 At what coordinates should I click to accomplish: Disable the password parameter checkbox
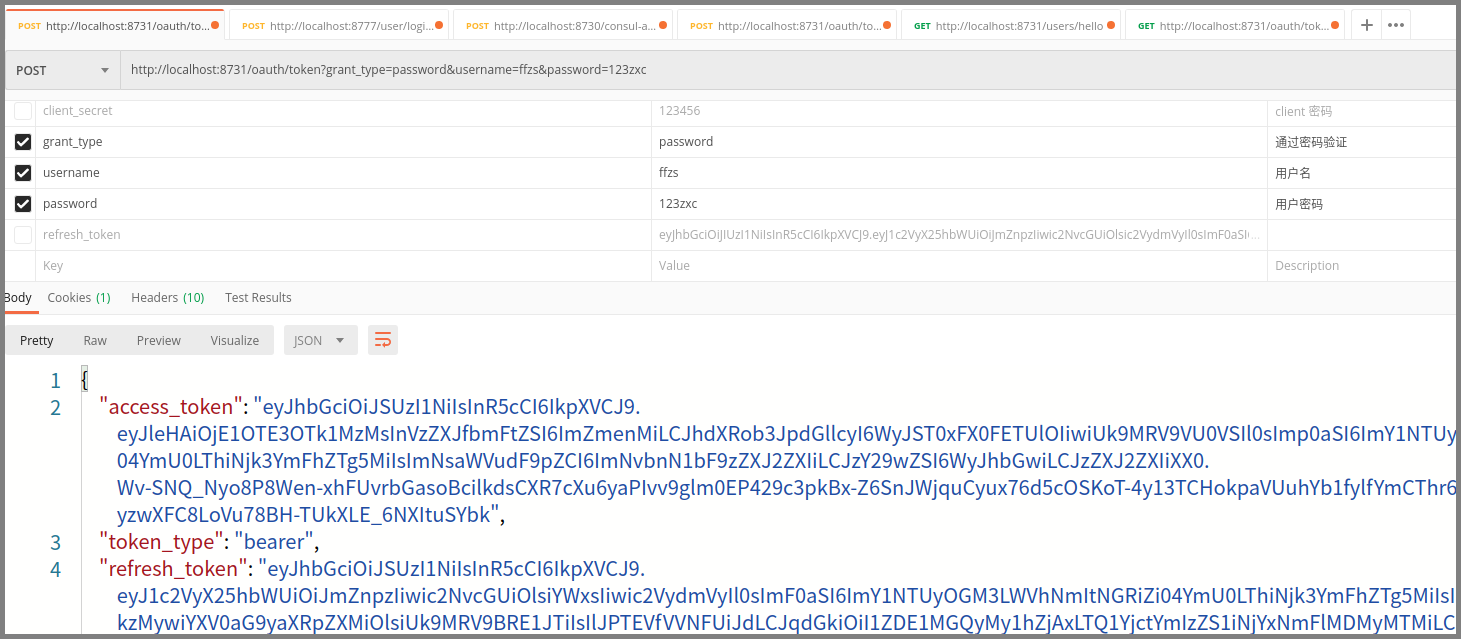click(x=22, y=204)
